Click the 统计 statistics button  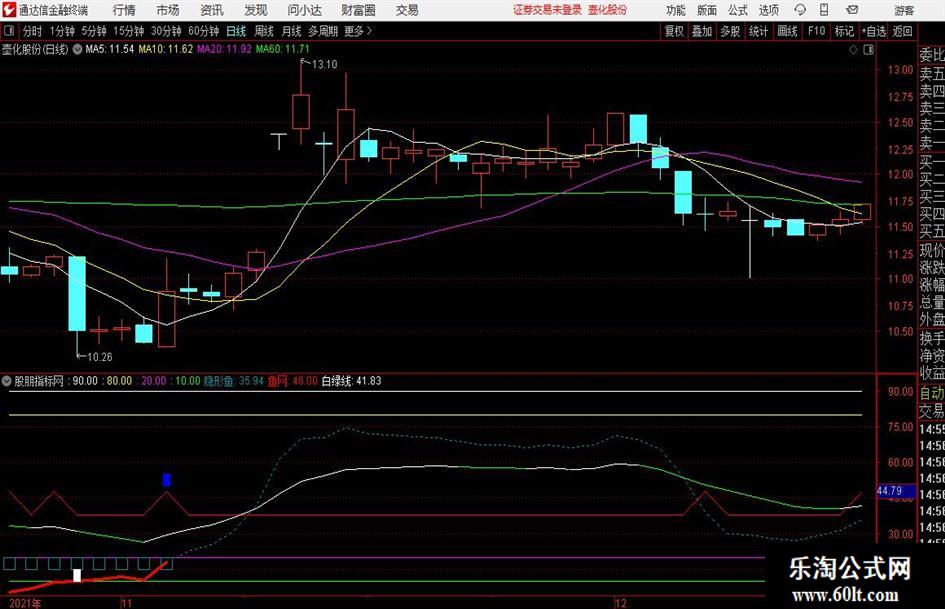(x=759, y=31)
